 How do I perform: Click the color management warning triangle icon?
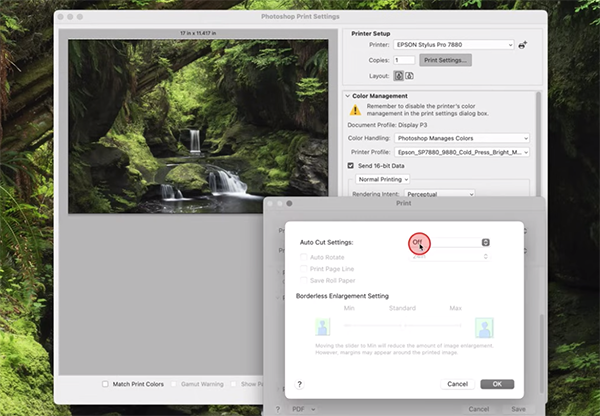coord(355,110)
